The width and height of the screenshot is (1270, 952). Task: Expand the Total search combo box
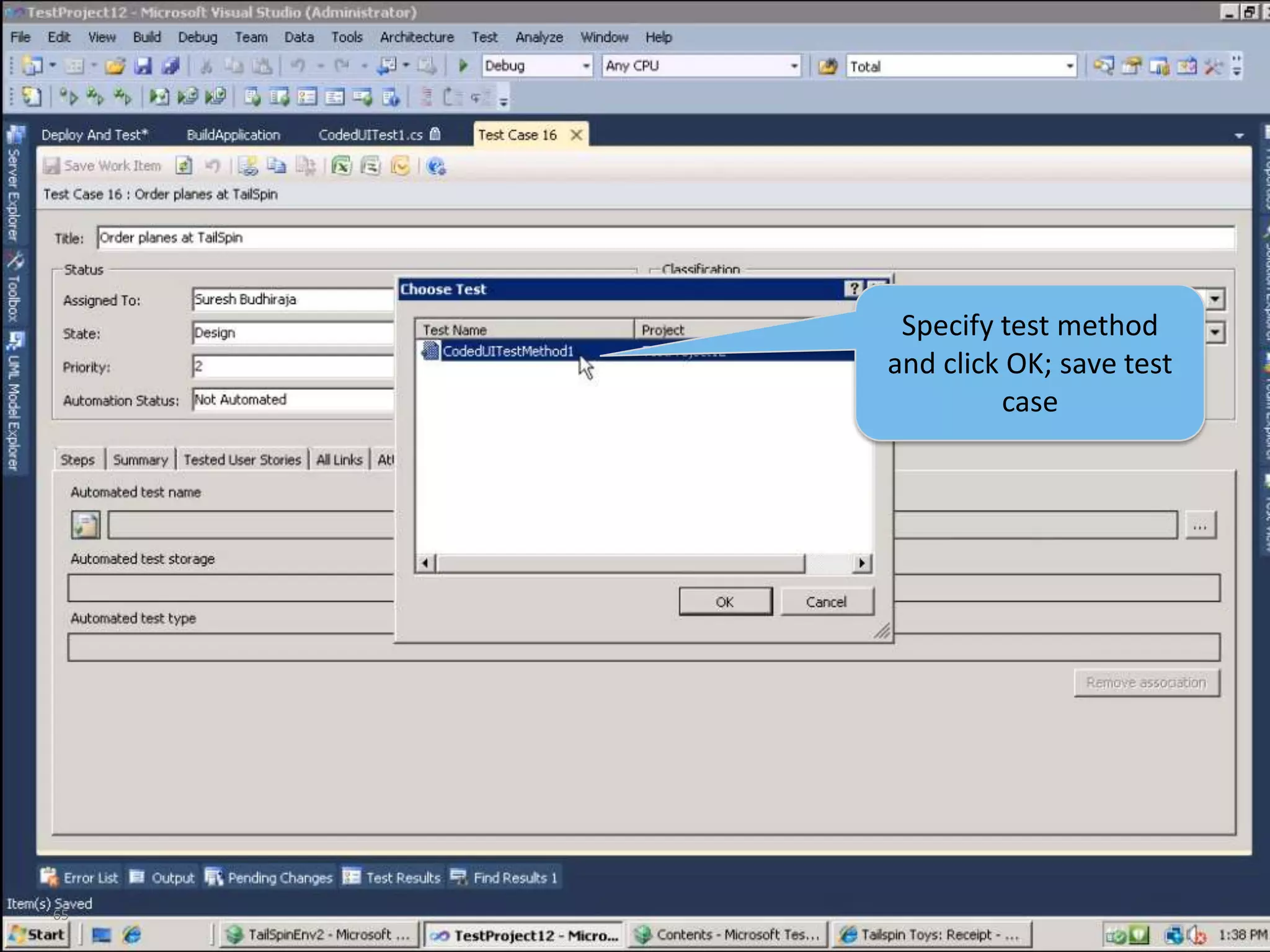click(1070, 66)
